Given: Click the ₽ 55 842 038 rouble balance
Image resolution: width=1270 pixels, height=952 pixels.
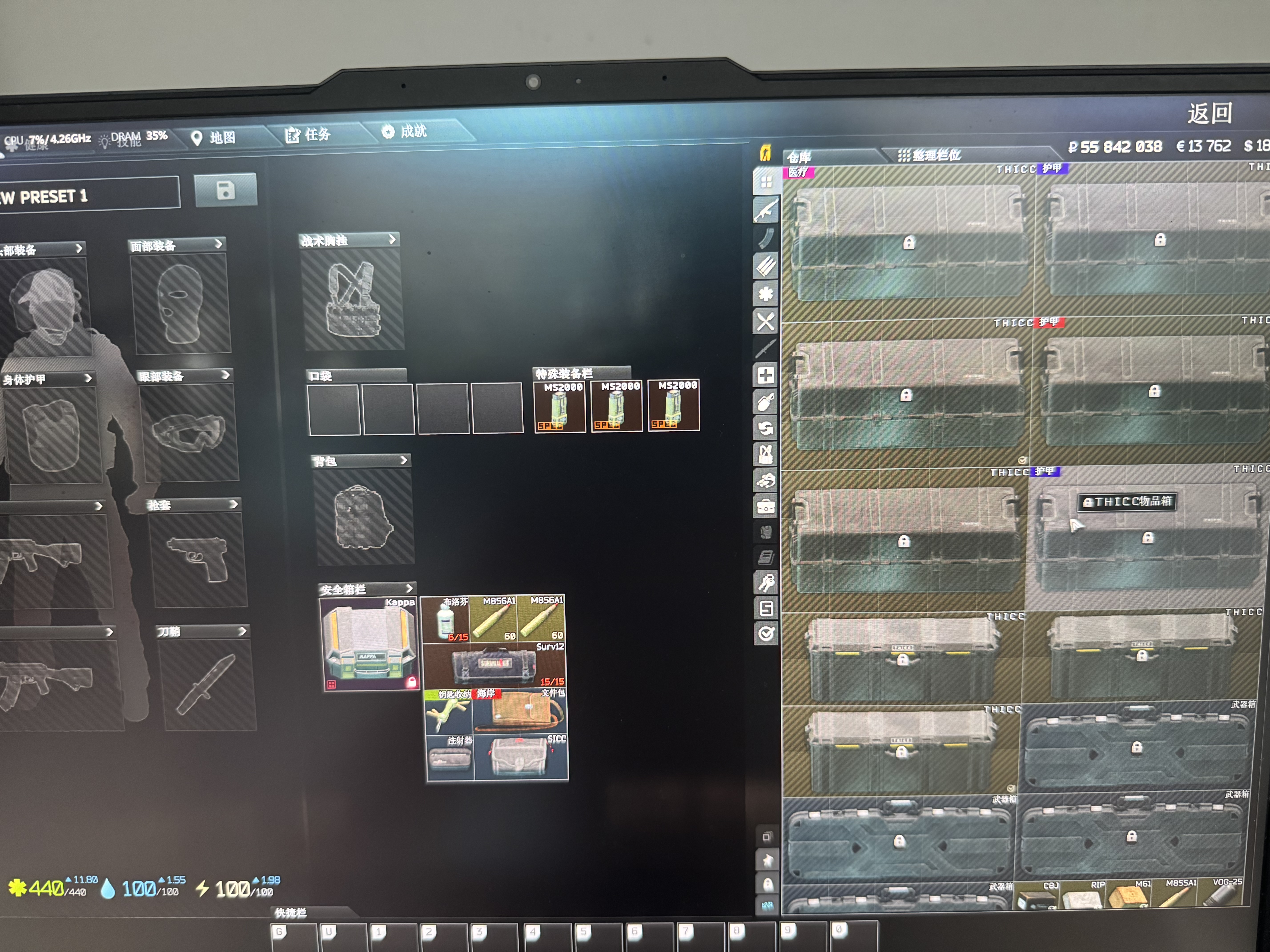Looking at the screenshot, I should click(x=1115, y=147).
